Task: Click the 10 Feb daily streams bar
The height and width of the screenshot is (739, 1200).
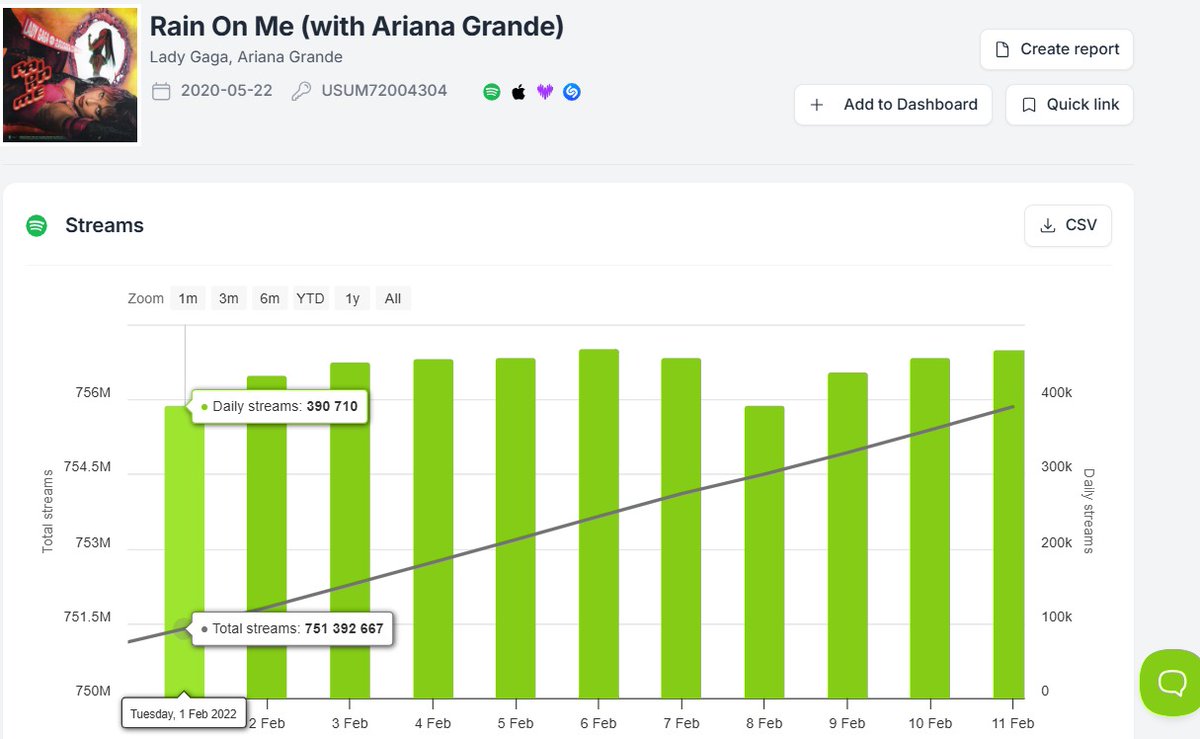Action: (x=930, y=528)
